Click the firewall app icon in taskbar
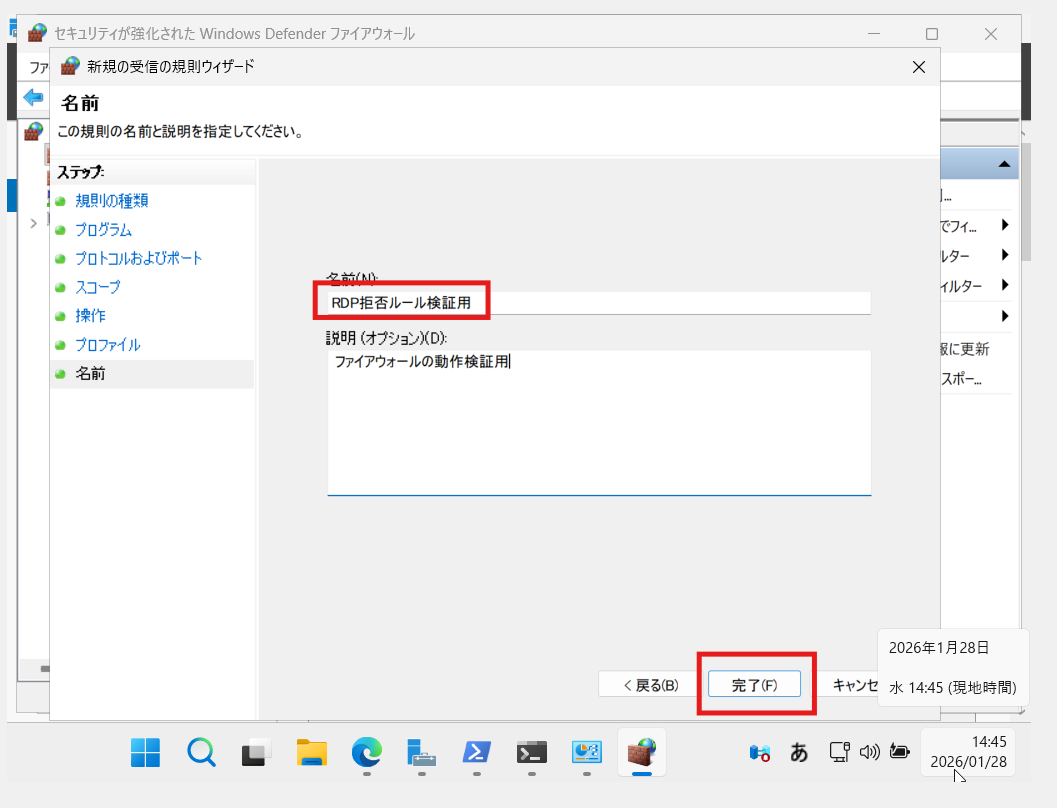Viewport: 1057px width, 808px height. click(642, 752)
